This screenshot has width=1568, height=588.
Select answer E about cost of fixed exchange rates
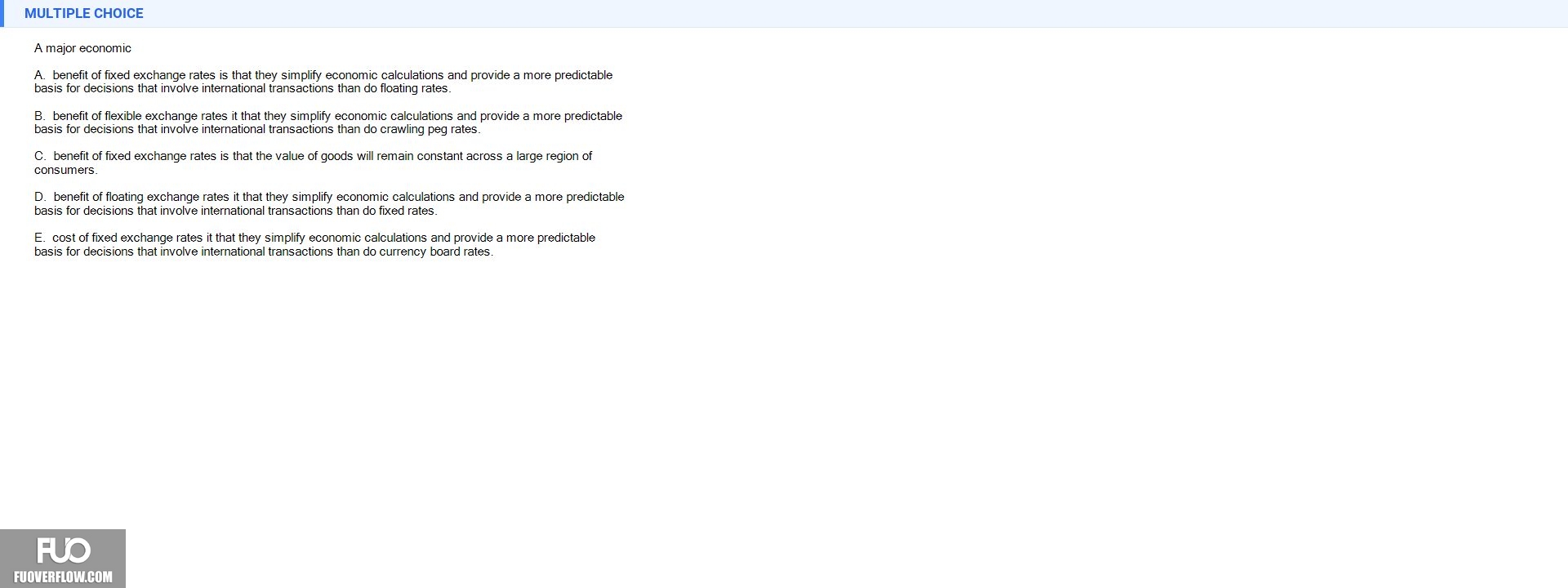pyautogui.click(x=315, y=244)
